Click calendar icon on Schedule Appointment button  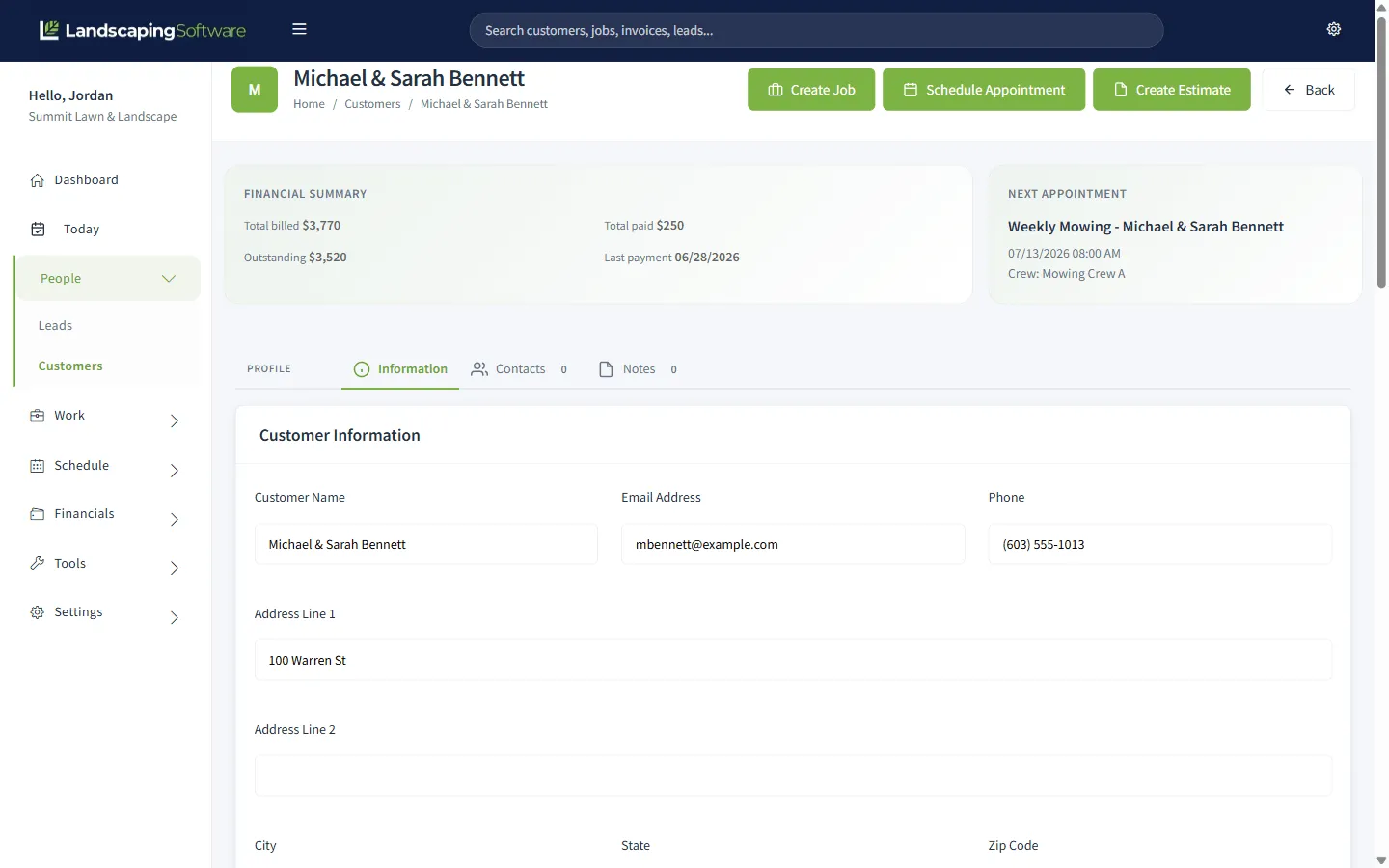(911, 90)
